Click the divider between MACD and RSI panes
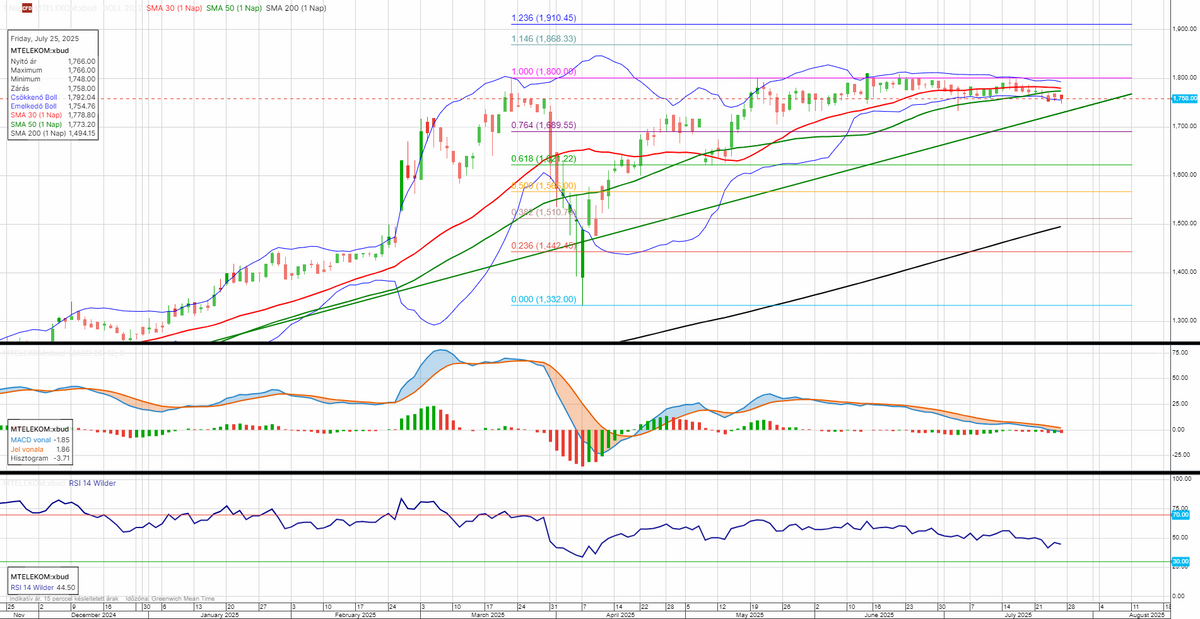The height and width of the screenshot is (619, 1200). pos(600,472)
